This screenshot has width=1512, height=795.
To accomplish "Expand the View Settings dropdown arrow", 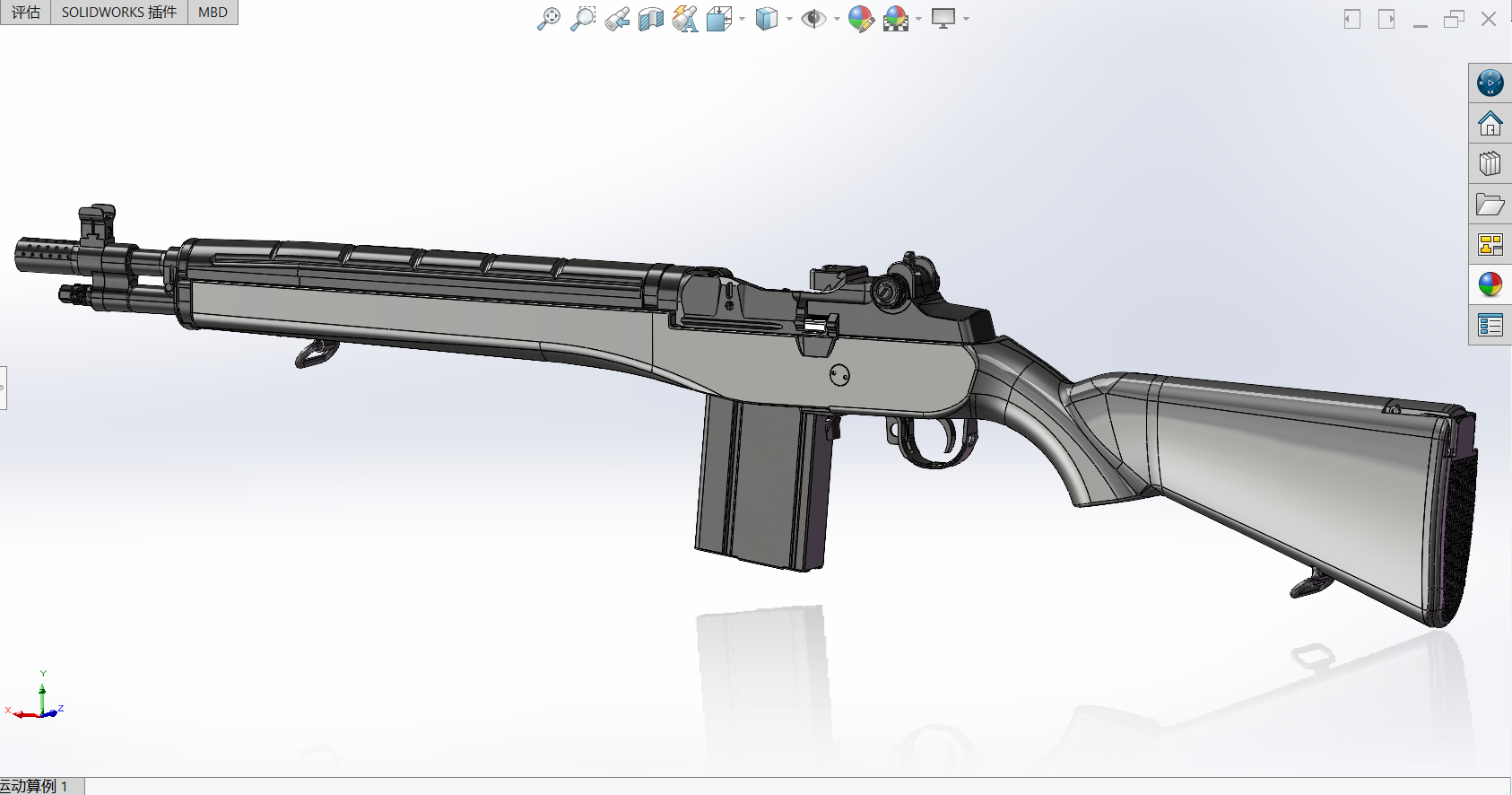I will [966, 19].
